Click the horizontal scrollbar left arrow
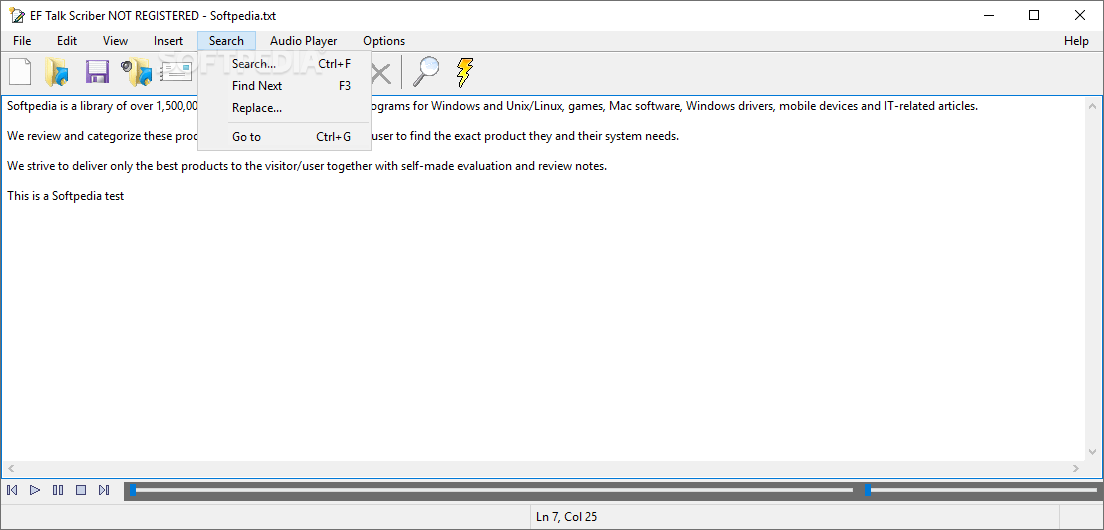 tap(11, 468)
